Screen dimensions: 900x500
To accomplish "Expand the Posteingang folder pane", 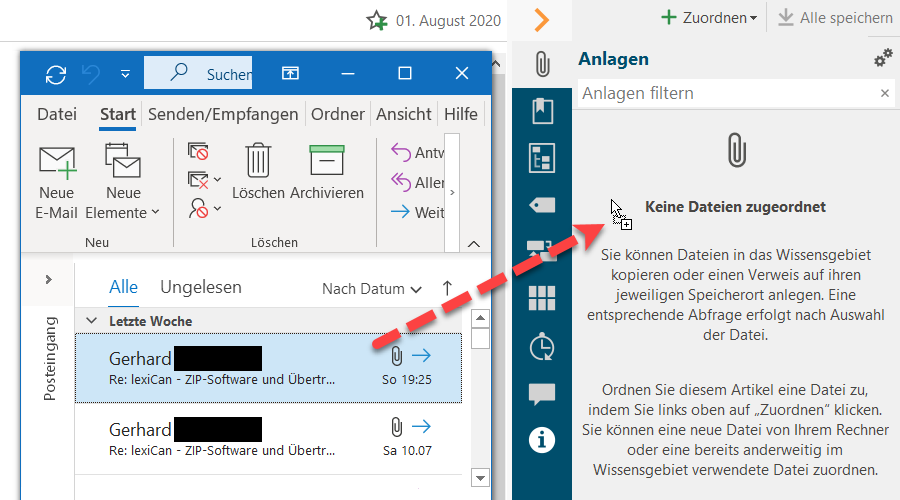I will (48, 279).
